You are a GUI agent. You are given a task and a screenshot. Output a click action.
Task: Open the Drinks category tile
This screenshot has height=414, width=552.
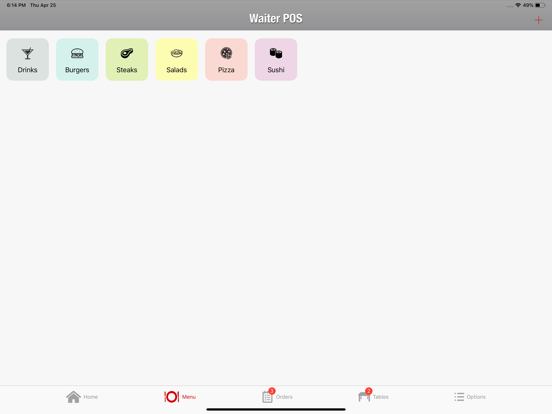click(x=27, y=59)
